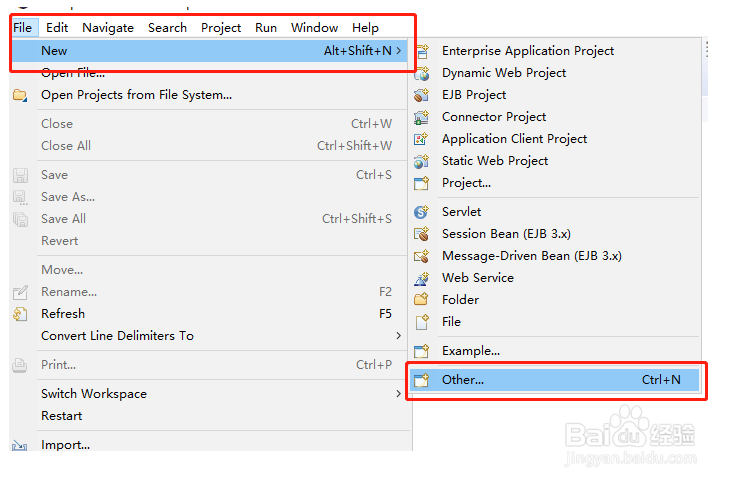Click the Connector Project icon
Image resolution: width=737 pixels, height=484 pixels.
(422, 117)
